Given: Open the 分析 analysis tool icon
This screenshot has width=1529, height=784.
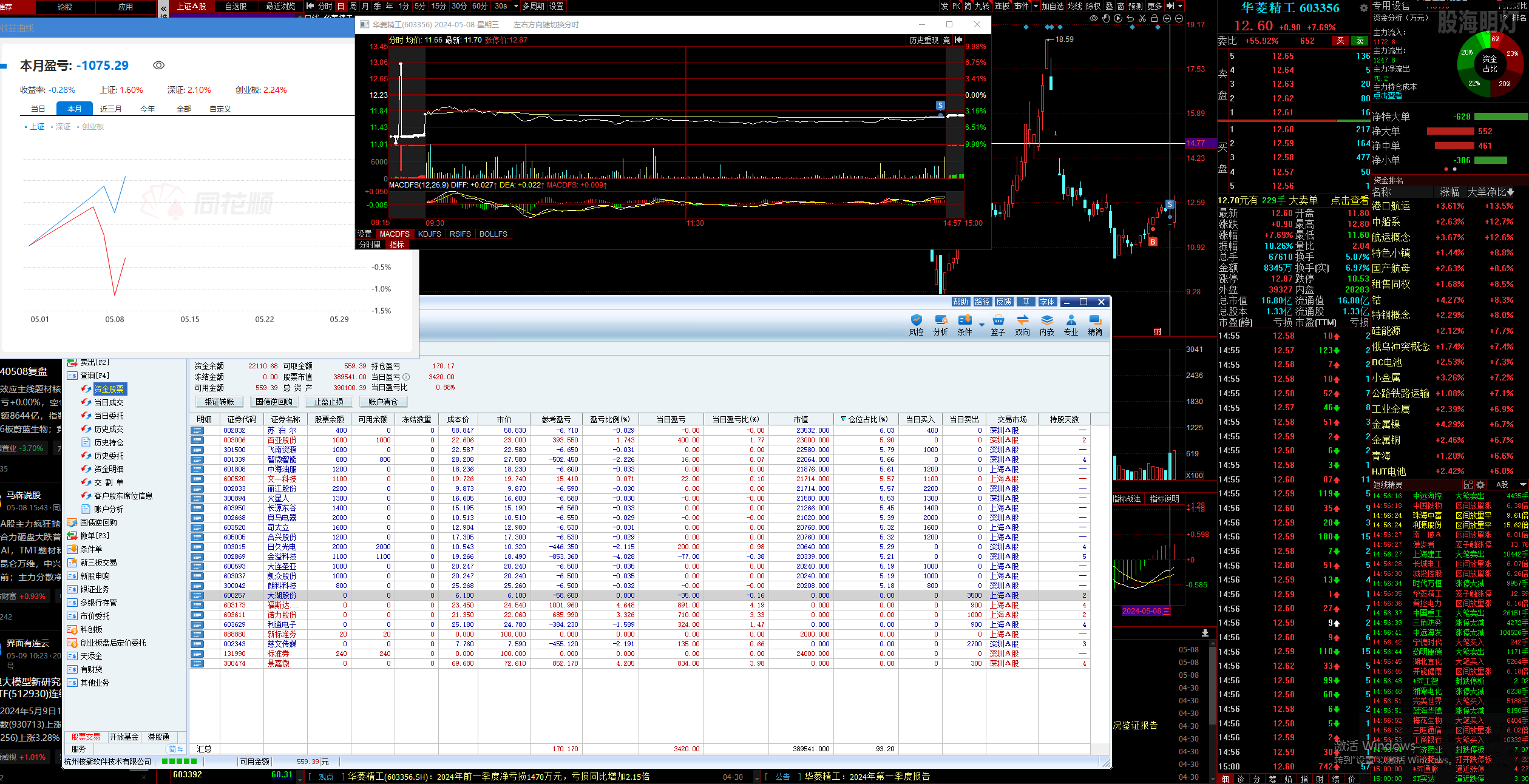Looking at the screenshot, I should [940, 325].
